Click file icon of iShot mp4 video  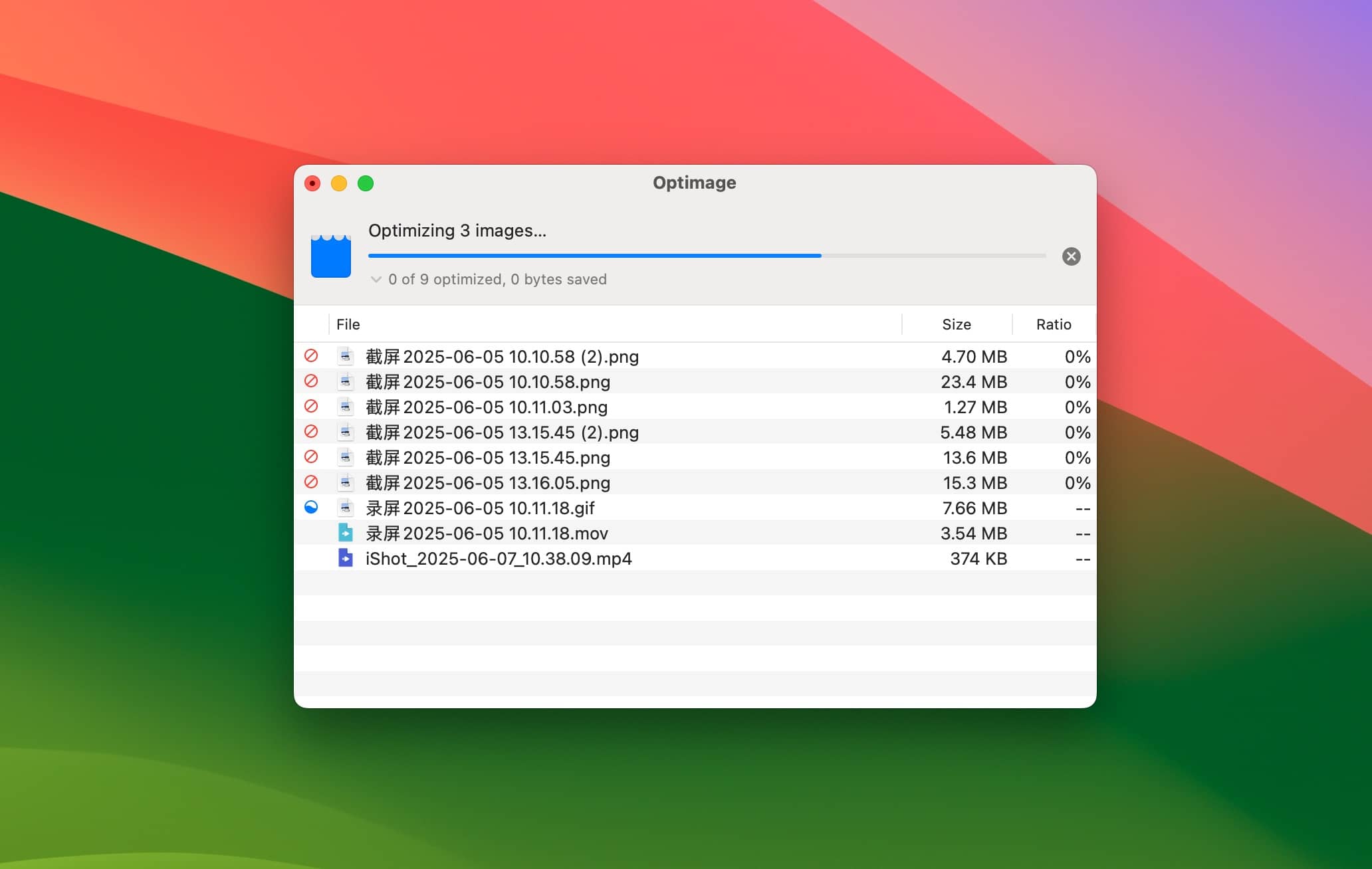[x=345, y=558]
